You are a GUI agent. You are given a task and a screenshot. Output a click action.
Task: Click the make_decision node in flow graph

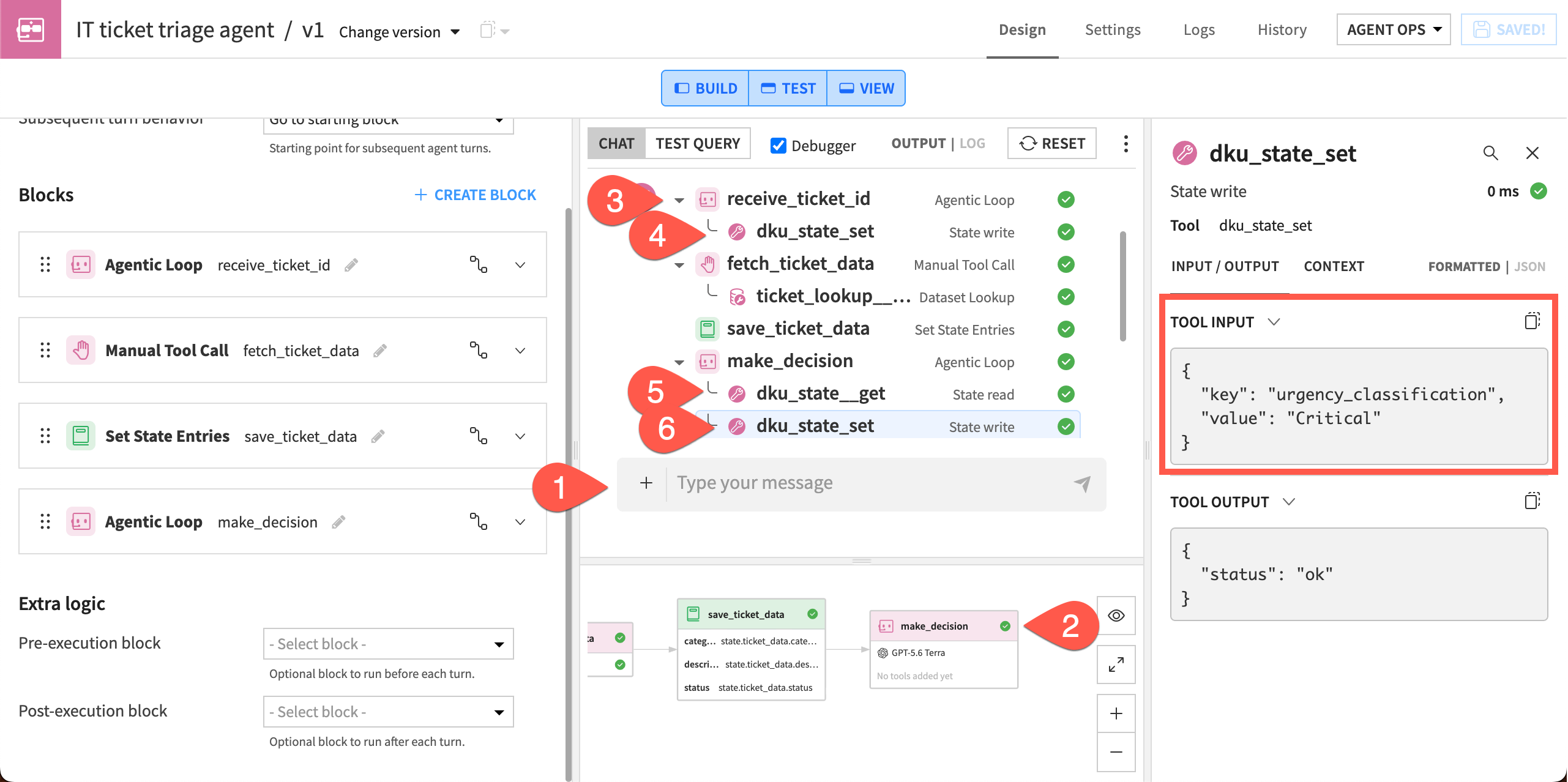point(944,649)
